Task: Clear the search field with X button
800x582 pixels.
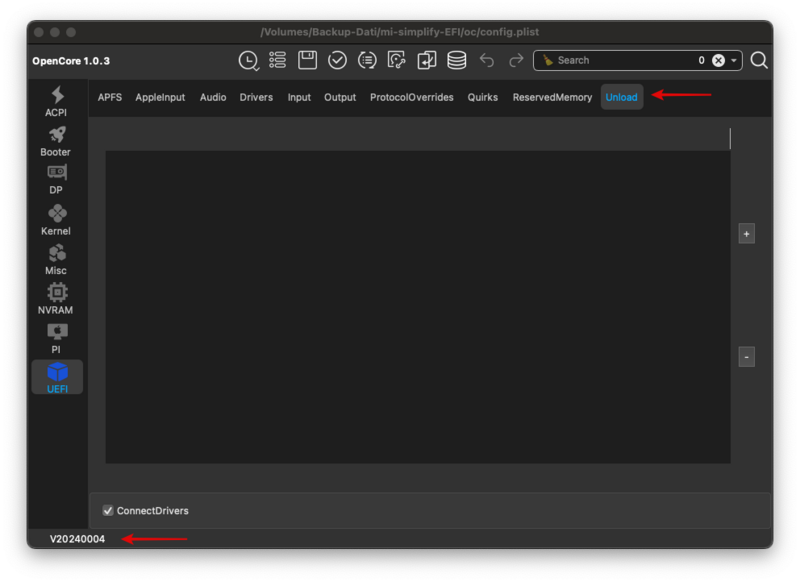Action: 718,60
